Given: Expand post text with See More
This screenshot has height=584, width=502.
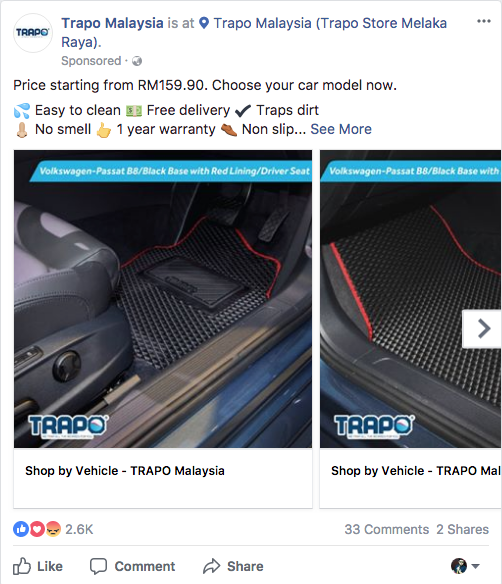Looking at the screenshot, I should [x=341, y=129].
